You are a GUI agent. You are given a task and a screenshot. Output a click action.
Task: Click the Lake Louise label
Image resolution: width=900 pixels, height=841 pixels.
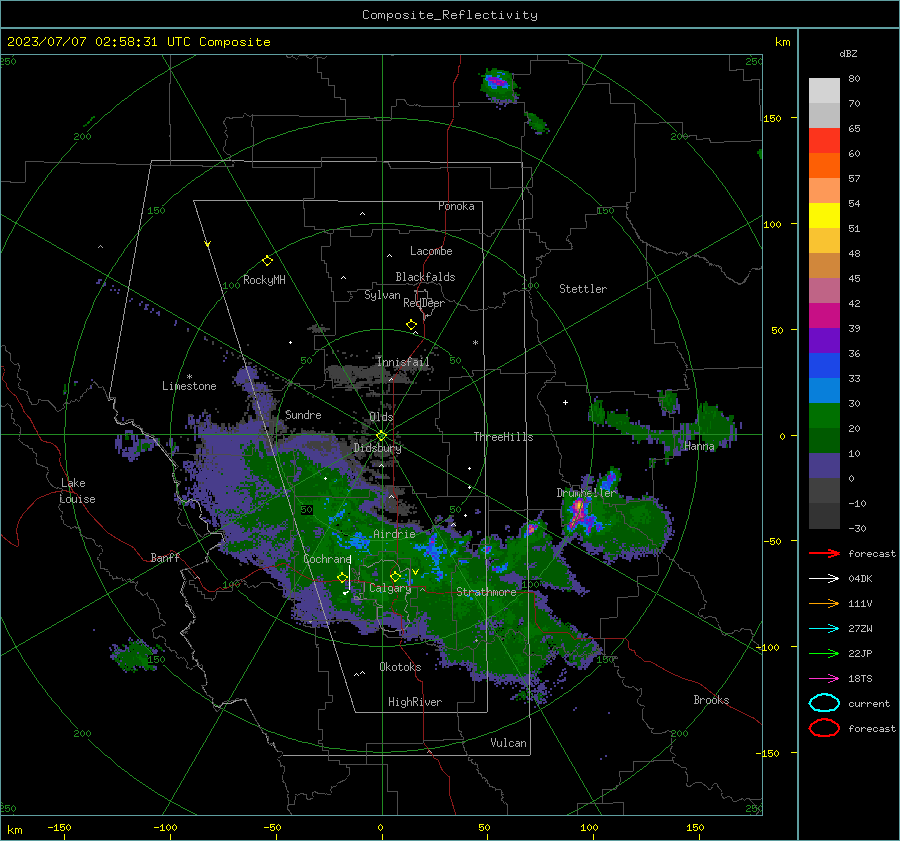tap(77, 491)
